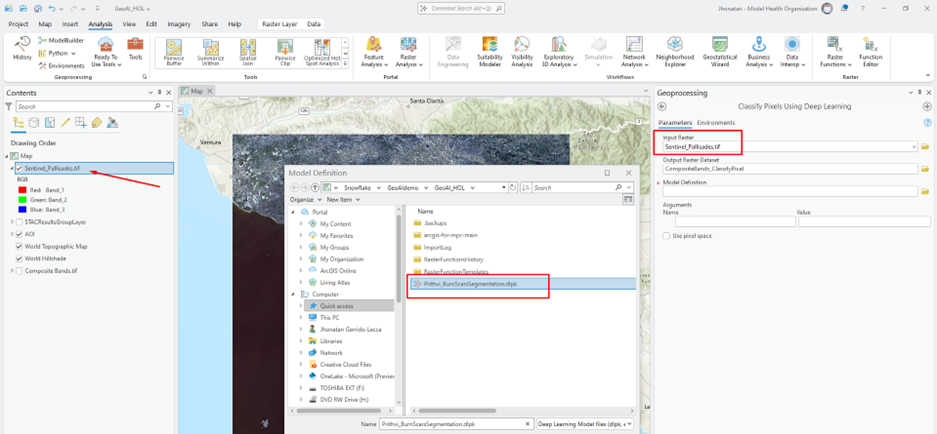This screenshot has width=937, height=434.
Task: Check the STACResultsGroupLayer visibility box
Action: pyautogui.click(x=19, y=222)
